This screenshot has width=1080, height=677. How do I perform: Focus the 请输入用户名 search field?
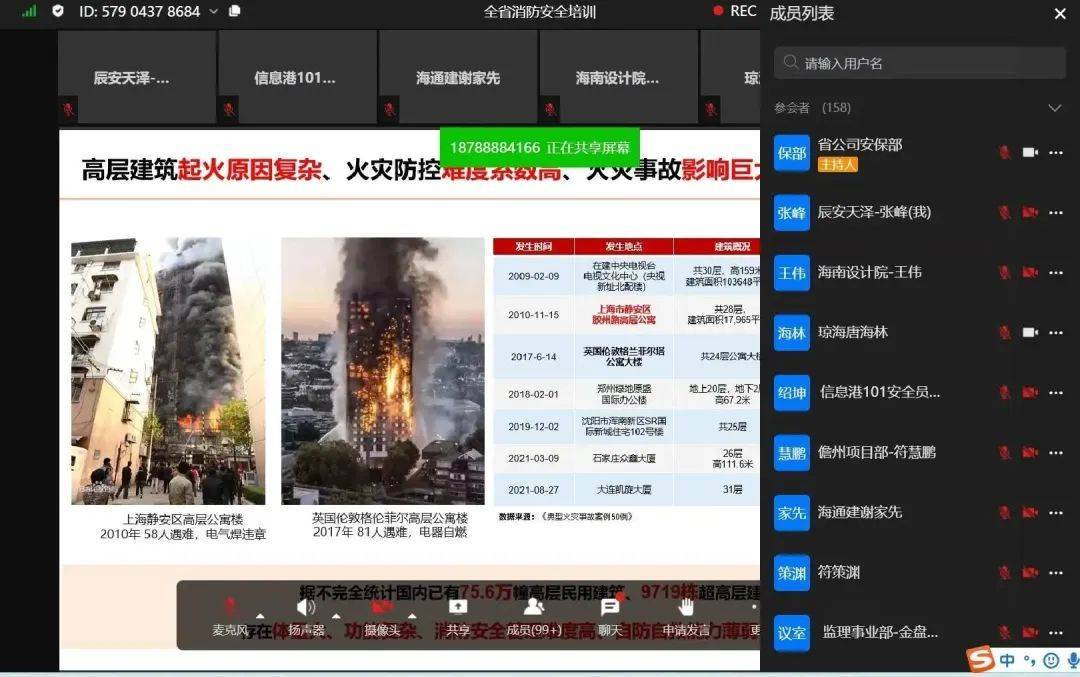pyautogui.click(x=920, y=63)
